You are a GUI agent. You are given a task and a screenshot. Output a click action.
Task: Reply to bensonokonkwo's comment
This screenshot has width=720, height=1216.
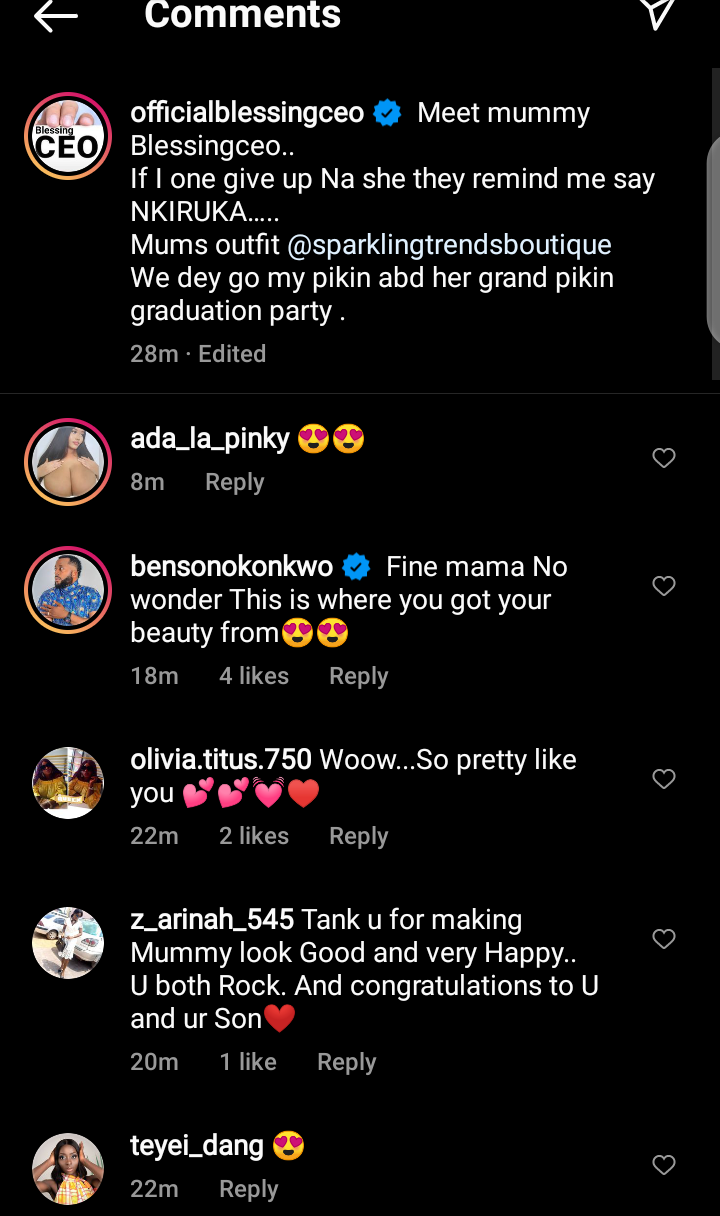[x=358, y=676]
